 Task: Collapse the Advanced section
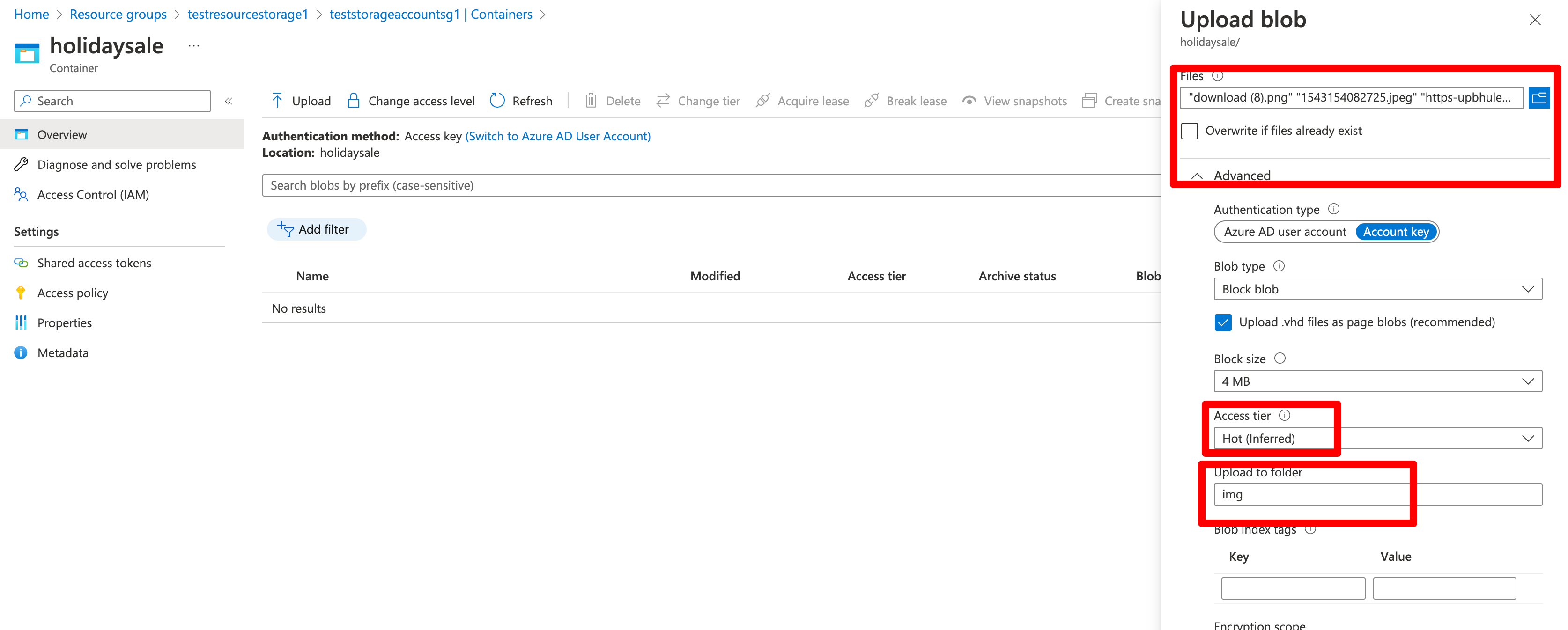point(1197,176)
